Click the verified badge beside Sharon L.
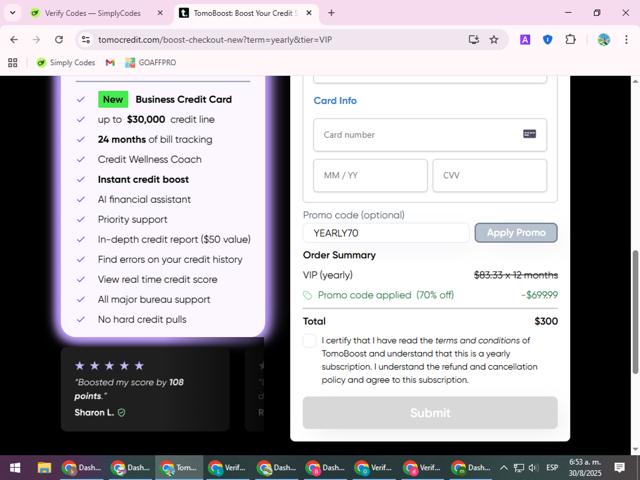The width and height of the screenshot is (640, 480). pos(121,413)
